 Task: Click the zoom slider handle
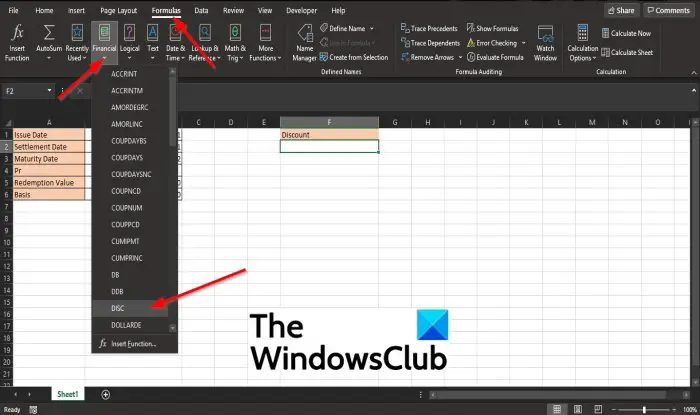[x=644, y=409]
